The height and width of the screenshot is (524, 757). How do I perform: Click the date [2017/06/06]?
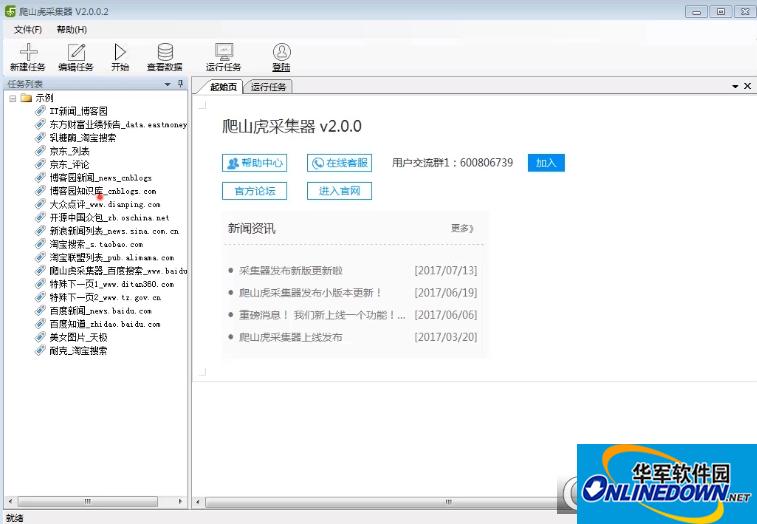pos(446,315)
